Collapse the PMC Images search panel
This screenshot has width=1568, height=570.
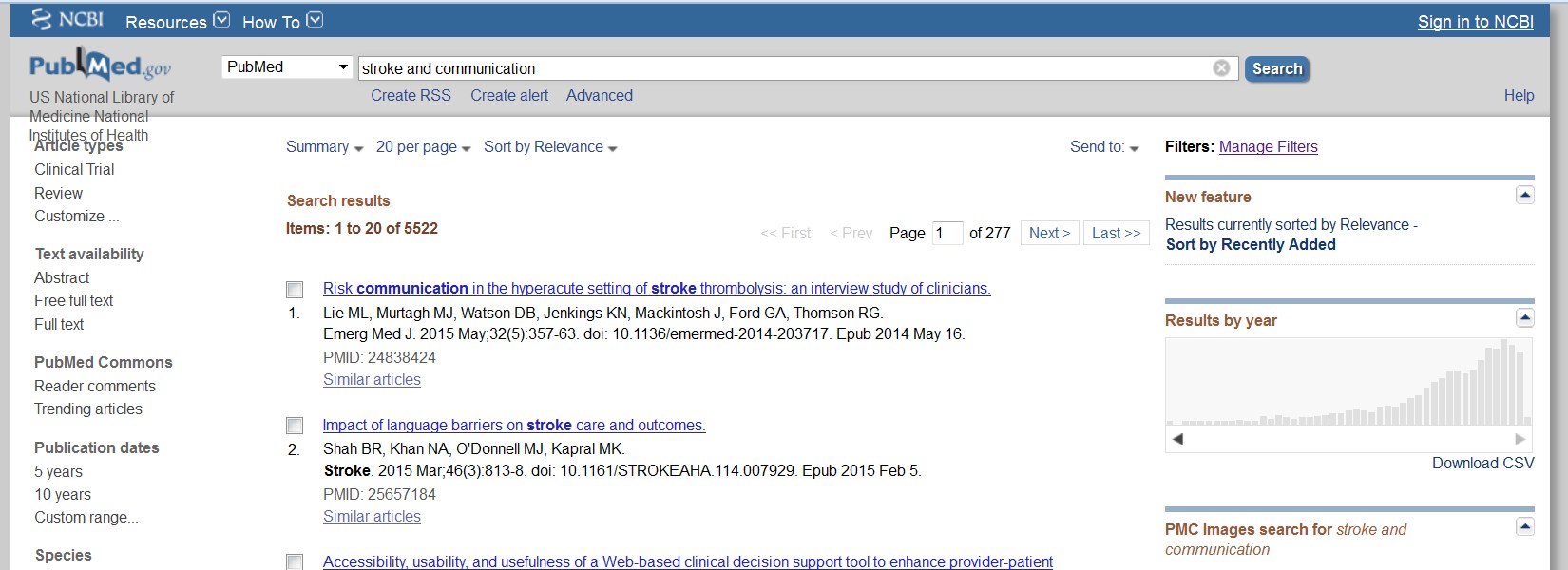(x=1524, y=526)
